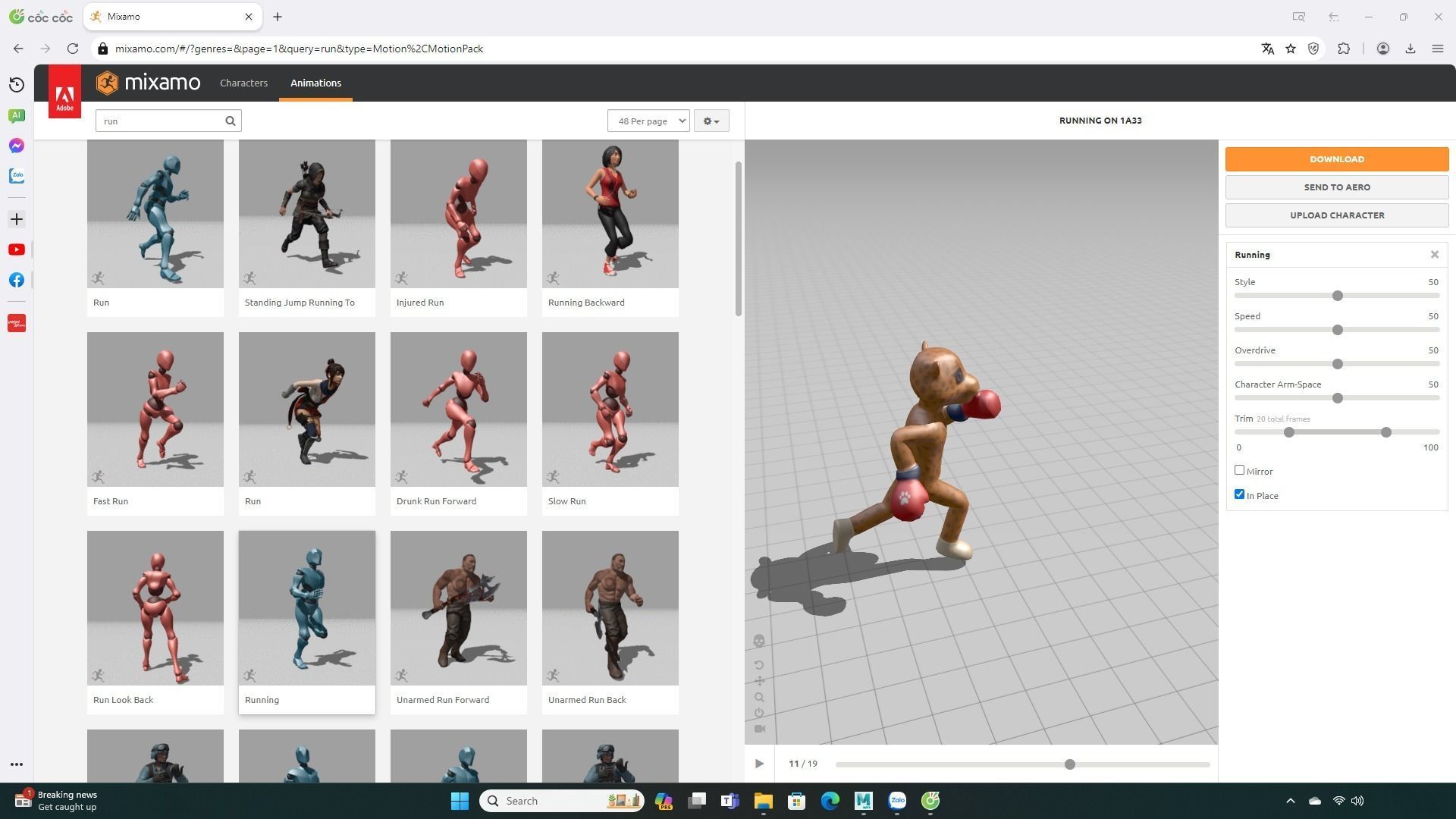Open the AI assistant sidebar icon
The height and width of the screenshot is (819, 1456).
click(x=17, y=115)
